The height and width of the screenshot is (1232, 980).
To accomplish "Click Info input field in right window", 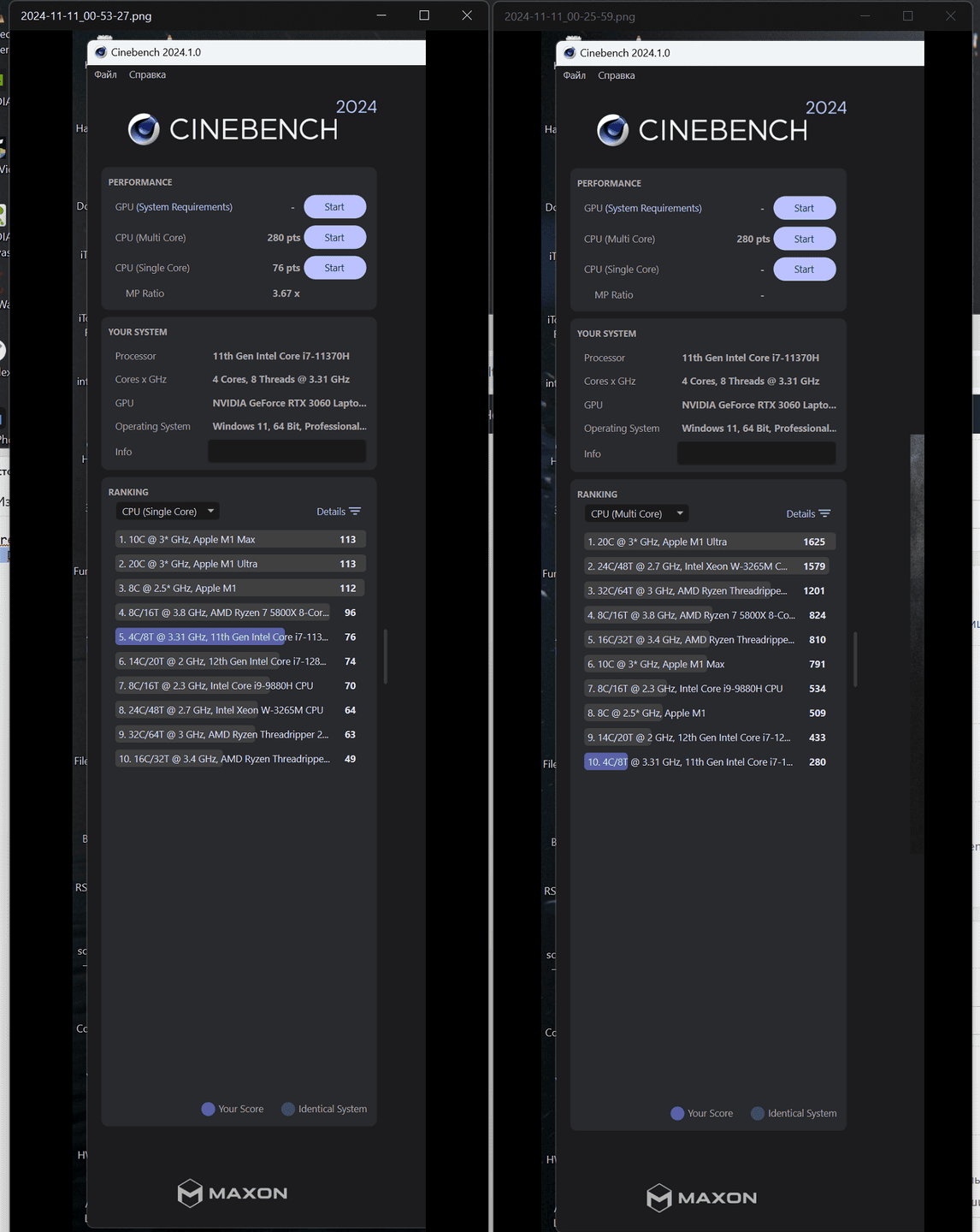I will pos(756,453).
